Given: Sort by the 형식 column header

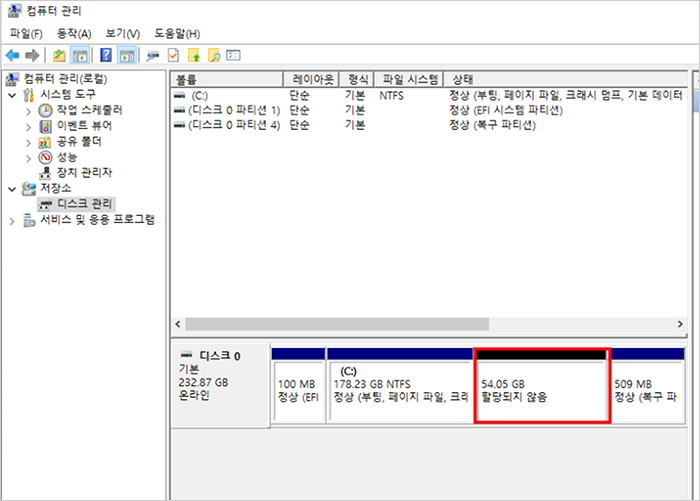Looking at the screenshot, I should tap(356, 79).
